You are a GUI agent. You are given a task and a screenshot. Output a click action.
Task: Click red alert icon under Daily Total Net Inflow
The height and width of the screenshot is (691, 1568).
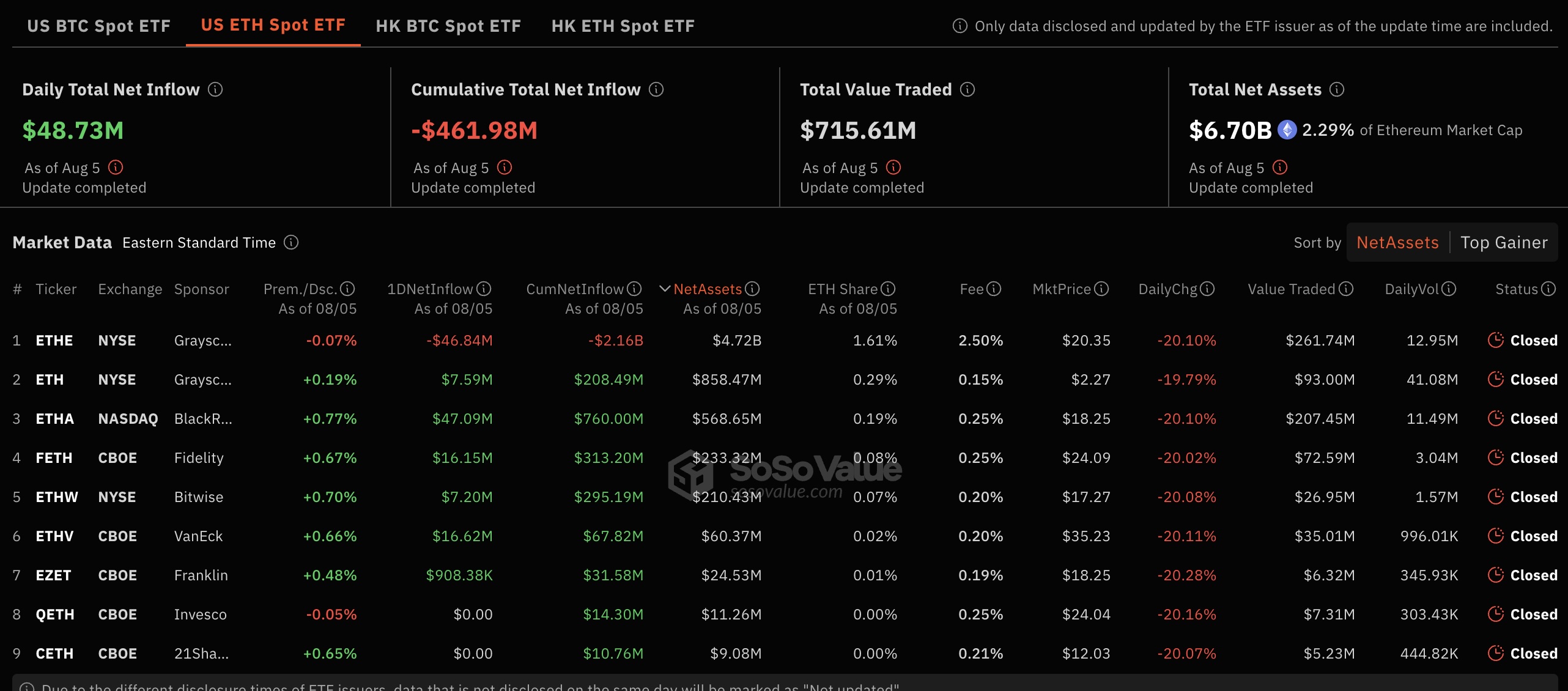(116, 168)
